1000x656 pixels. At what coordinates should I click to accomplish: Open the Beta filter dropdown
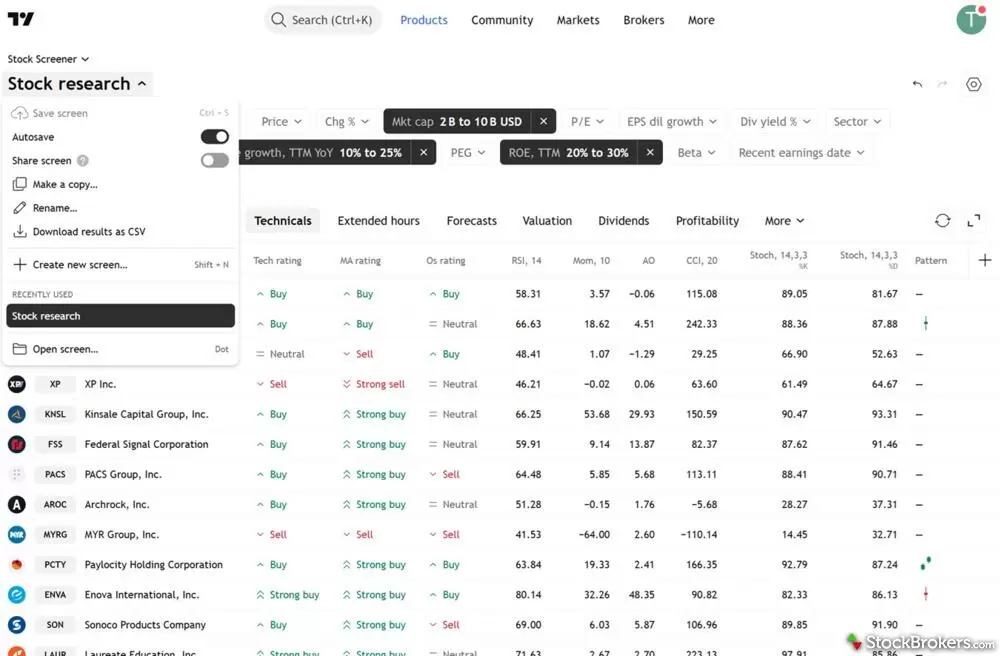click(696, 152)
